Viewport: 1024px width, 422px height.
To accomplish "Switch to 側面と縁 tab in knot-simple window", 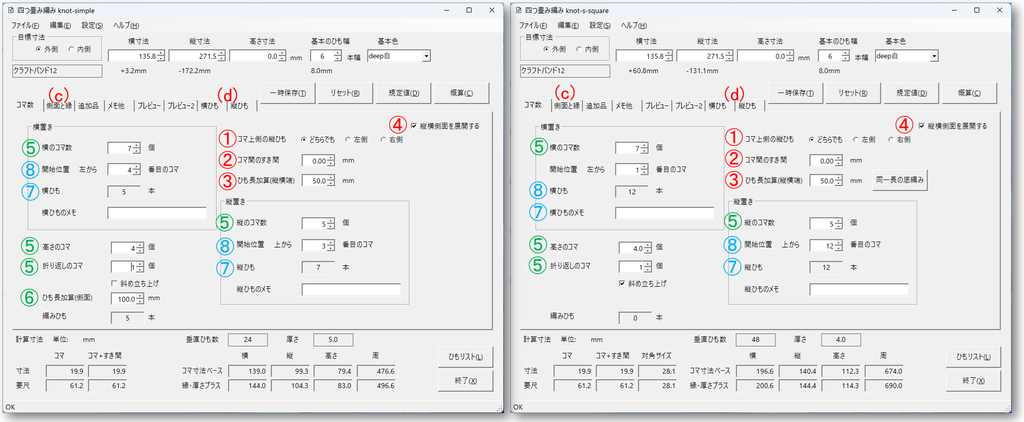I will pos(59,105).
